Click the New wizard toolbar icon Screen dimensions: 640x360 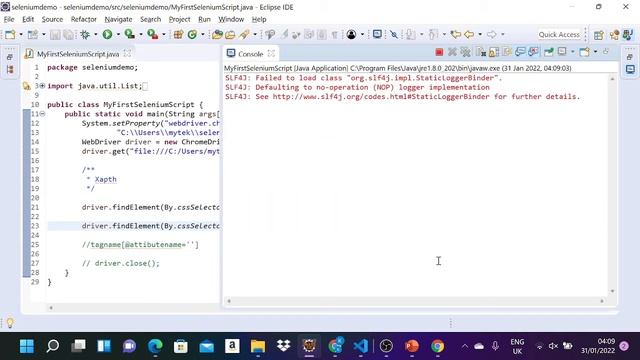point(10,35)
